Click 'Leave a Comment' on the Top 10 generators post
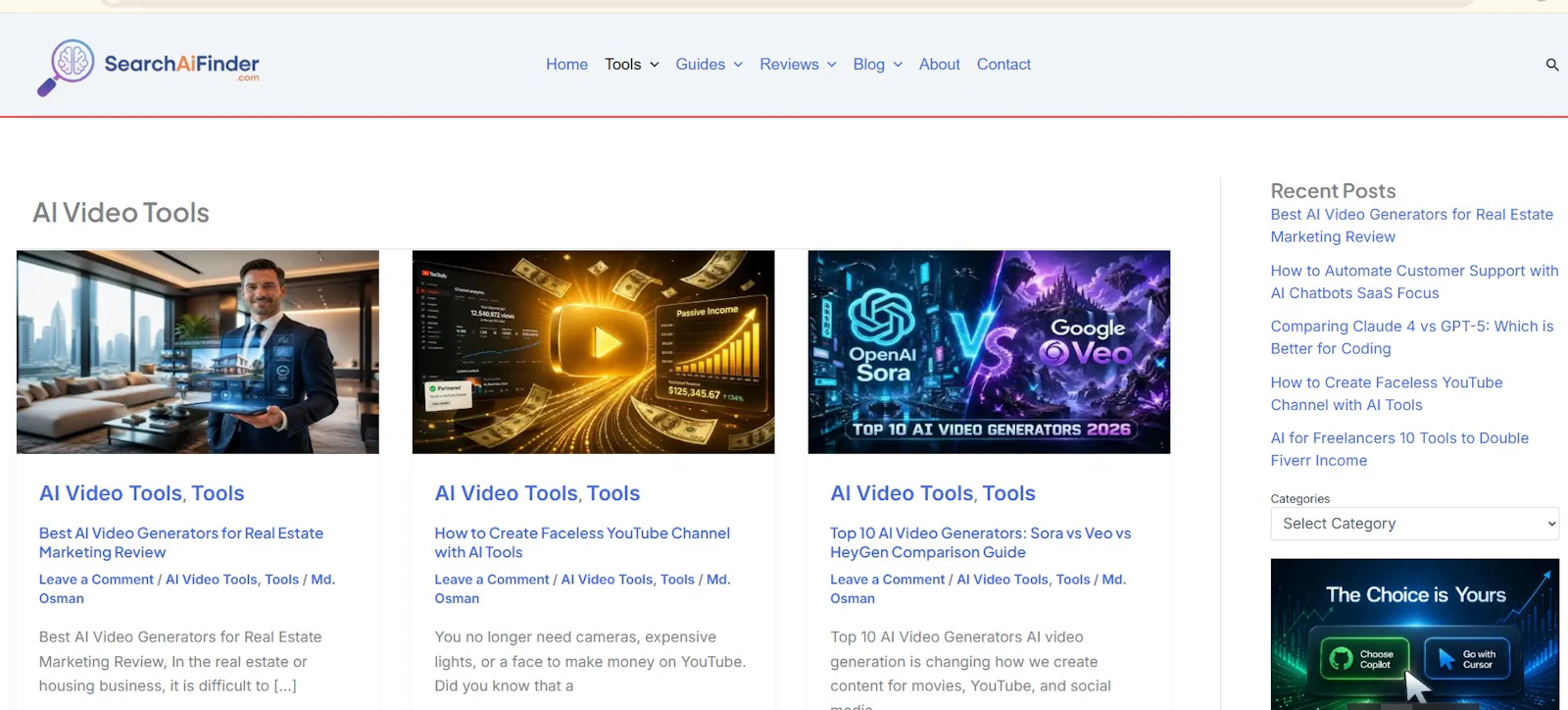This screenshot has height=710, width=1568. [x=888, y=580]
